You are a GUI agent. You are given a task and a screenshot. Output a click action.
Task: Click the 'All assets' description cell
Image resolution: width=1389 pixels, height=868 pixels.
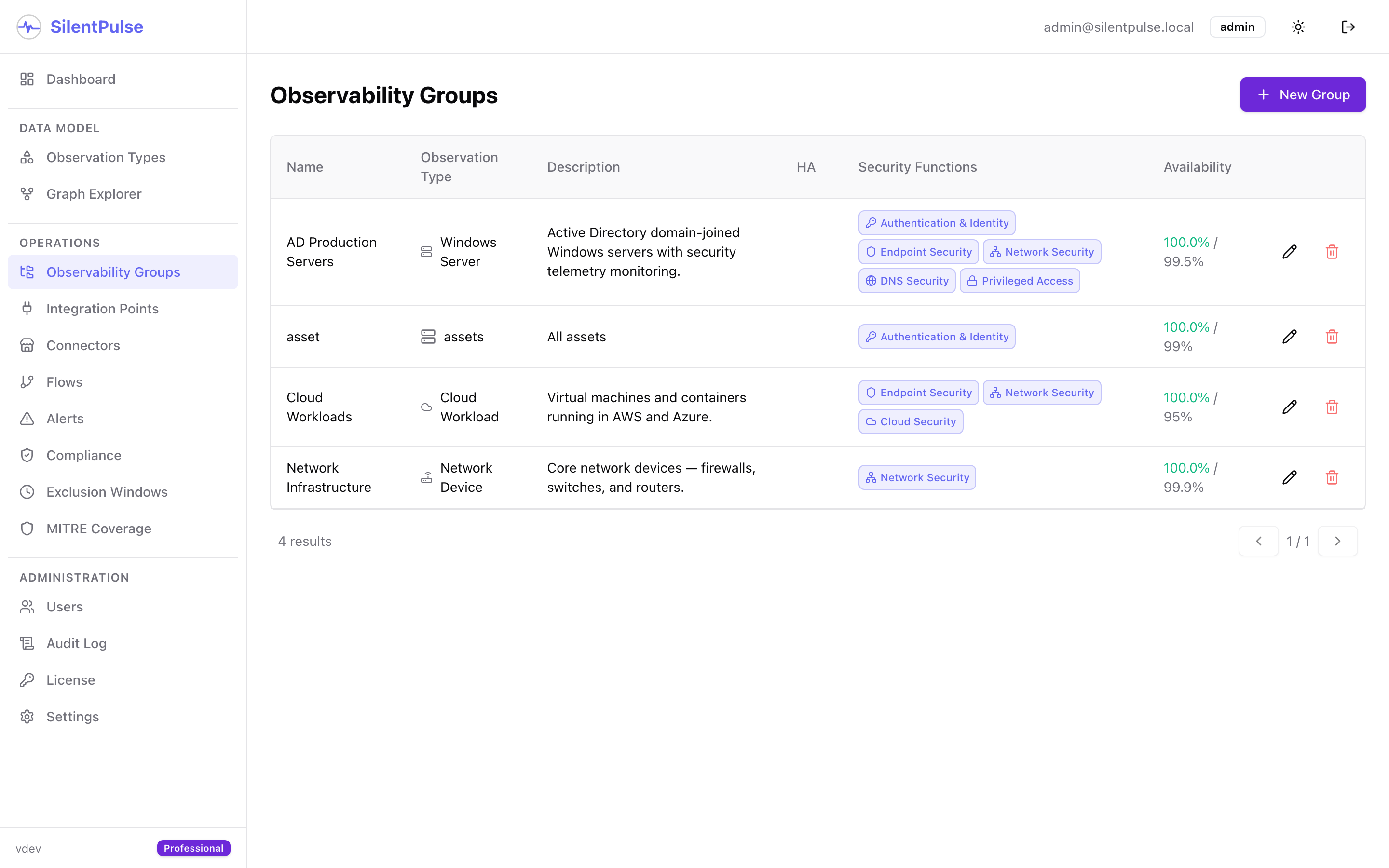pos(576,337)
